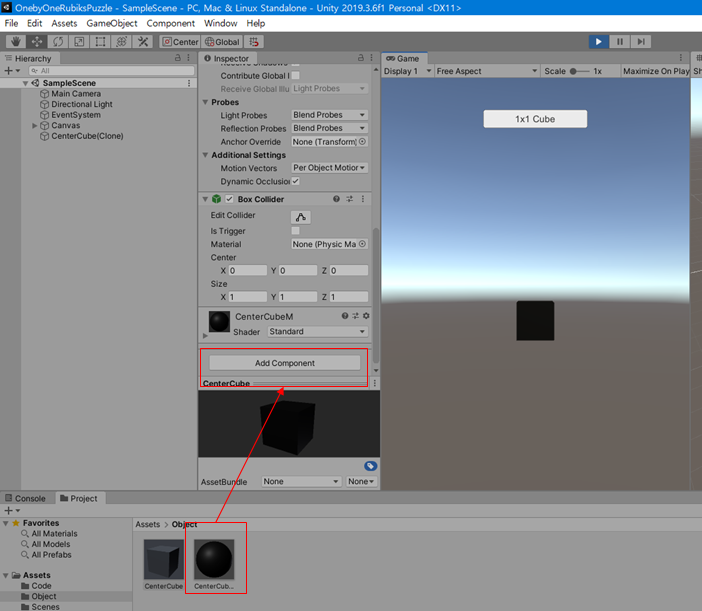
Task: Open CenterCubeM material help icon
Action: tap(345, 316)
